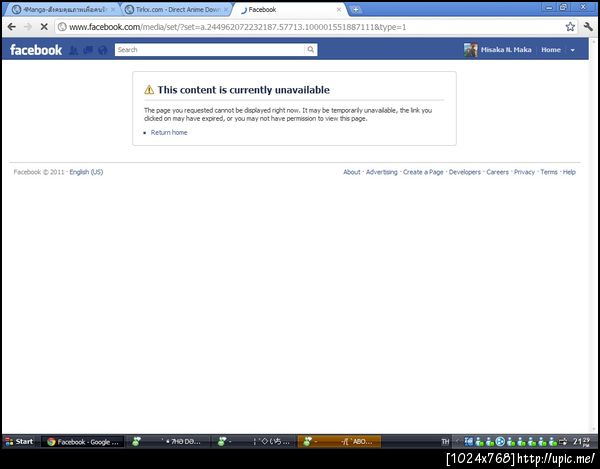The width and height of the screenshot is (600, 469).
Task: Close the Facebook tab
Action: point(339,10)
